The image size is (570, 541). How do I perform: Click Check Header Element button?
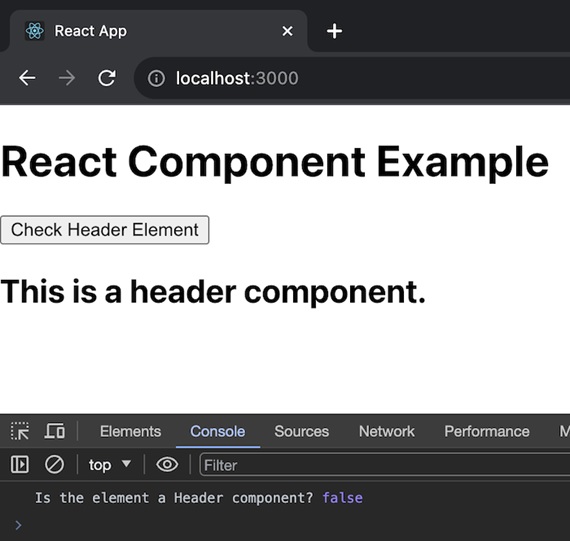(x=105, y=230)
